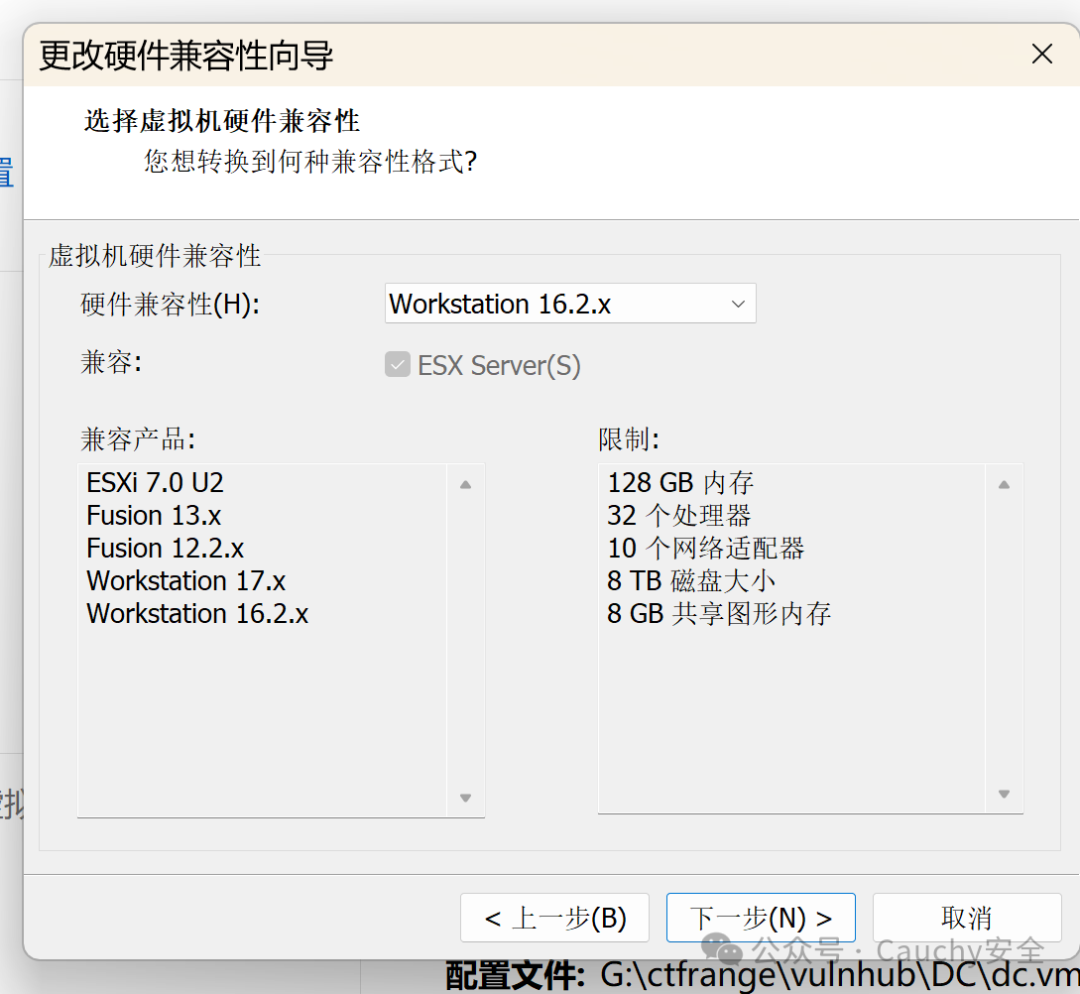
Task: Click the 8 GB 共享图形内存 limitation entry
Action: [x=719, y=613]
